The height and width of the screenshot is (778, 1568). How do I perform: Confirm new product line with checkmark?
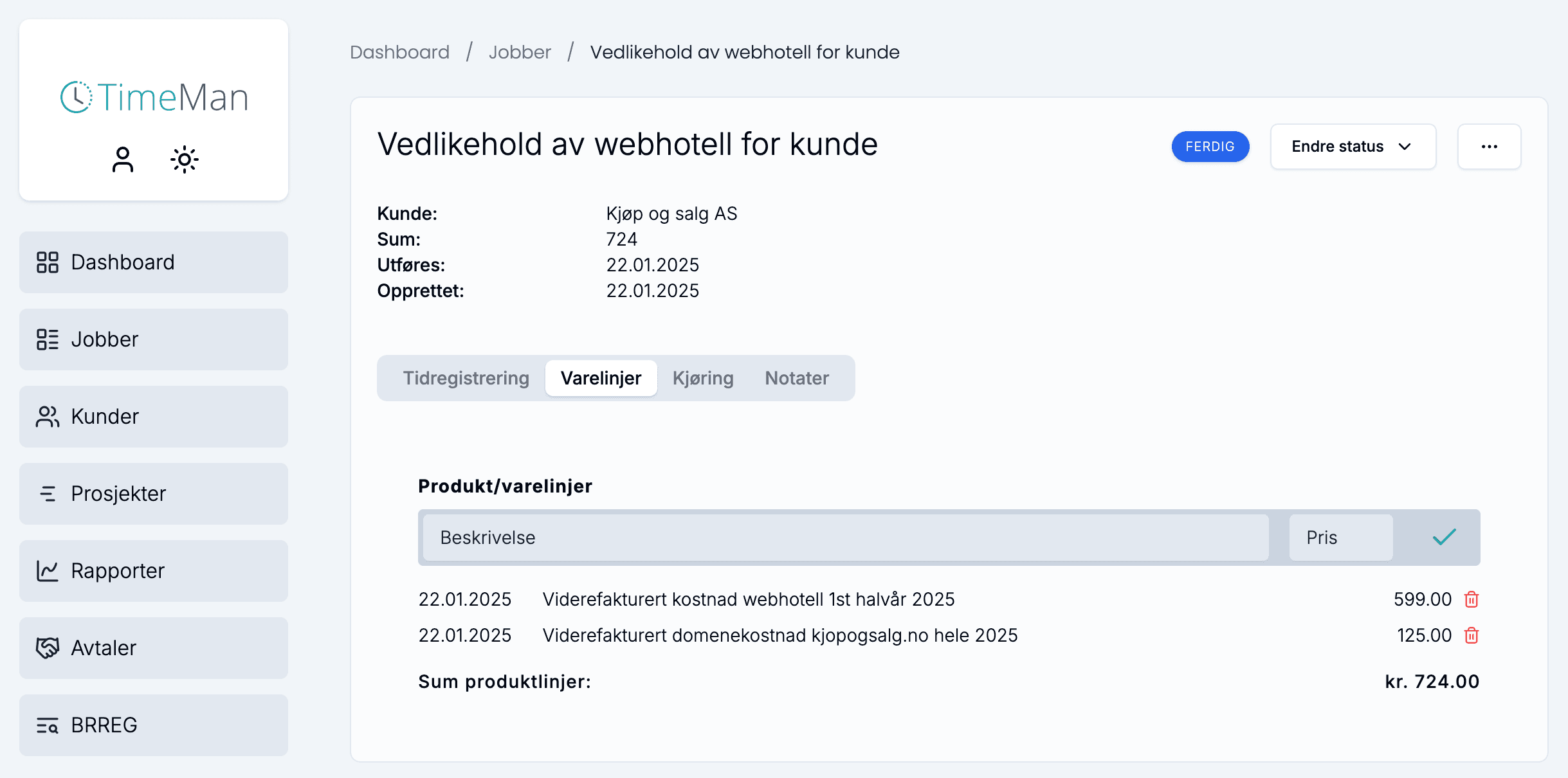point(1444,537)
